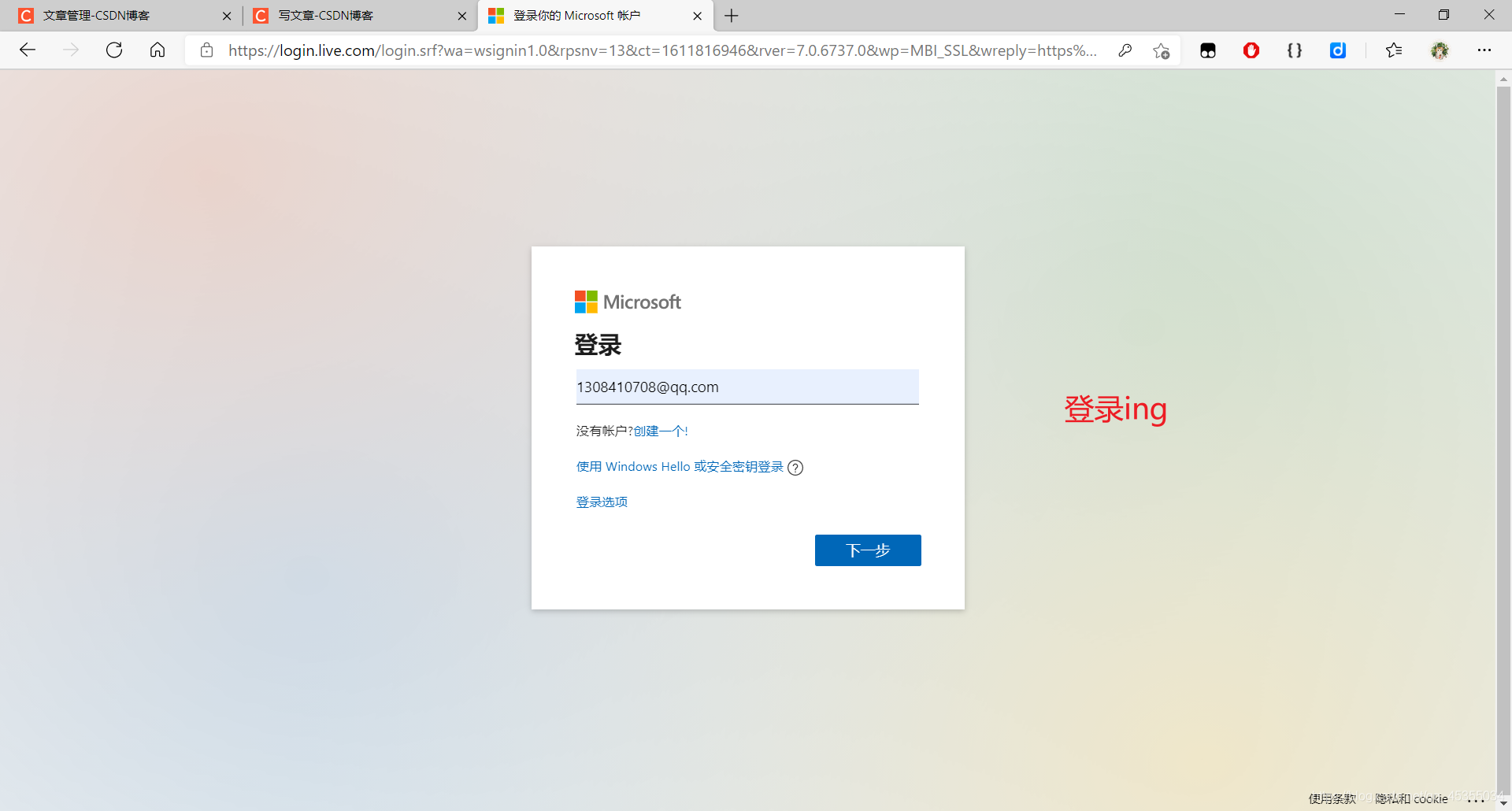Open the 隐私和 cookie footer link
Screen dimensions: 1512x811
pos(1411,798)
